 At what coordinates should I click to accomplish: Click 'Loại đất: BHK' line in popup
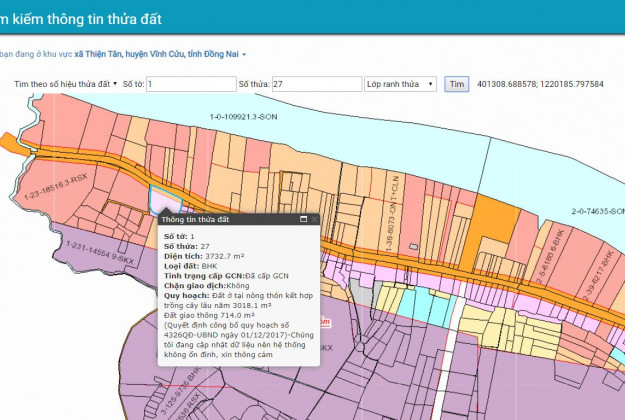tap(191, 266)
